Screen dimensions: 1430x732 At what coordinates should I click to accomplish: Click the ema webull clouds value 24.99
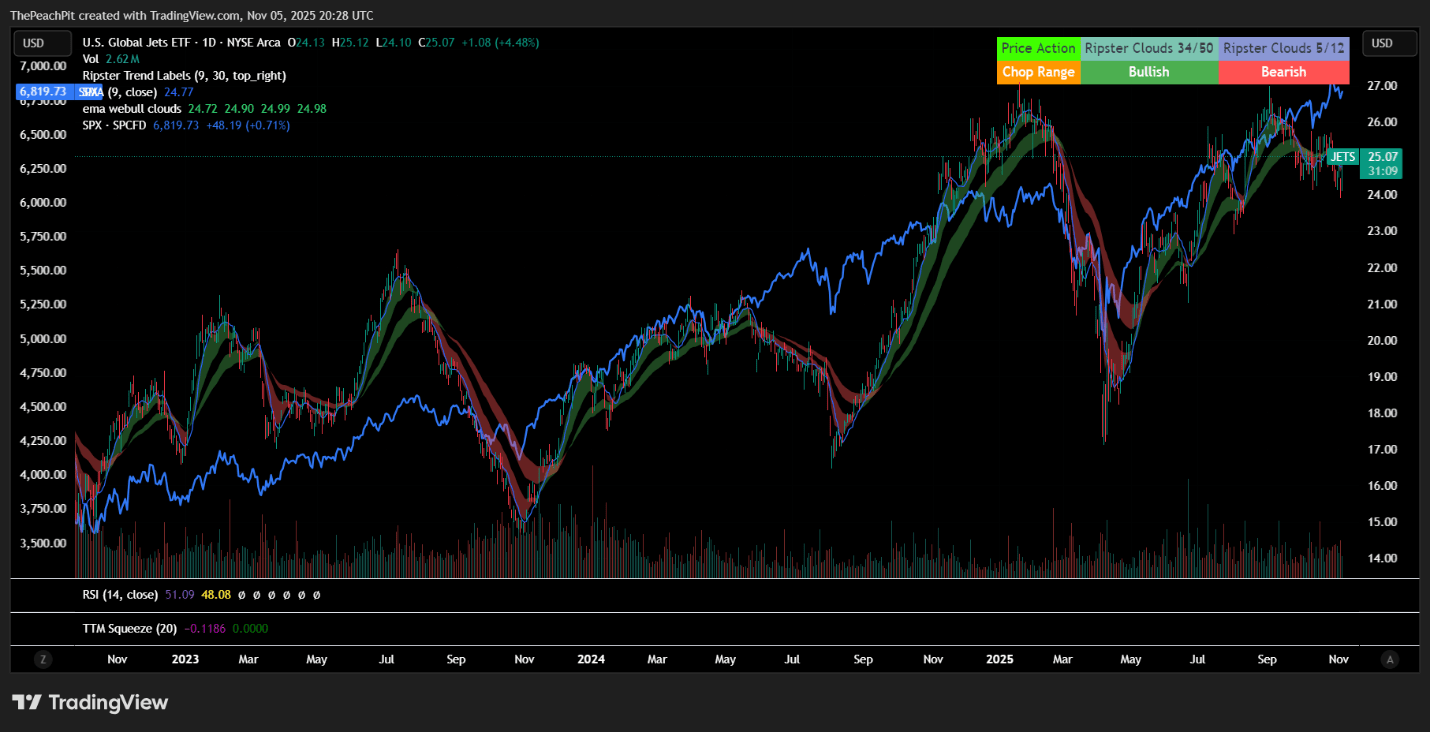275,108
